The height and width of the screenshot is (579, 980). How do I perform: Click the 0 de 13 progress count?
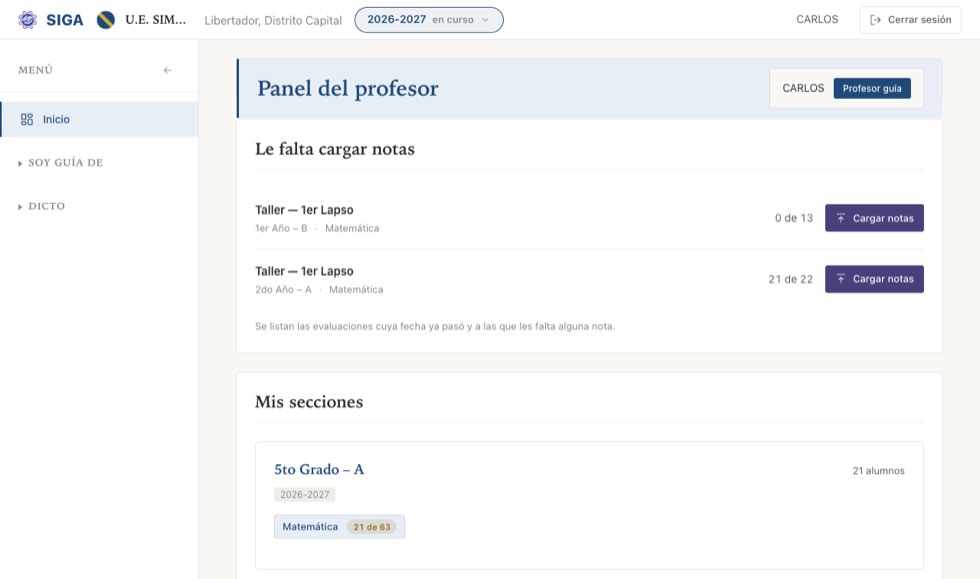point(794,218)
